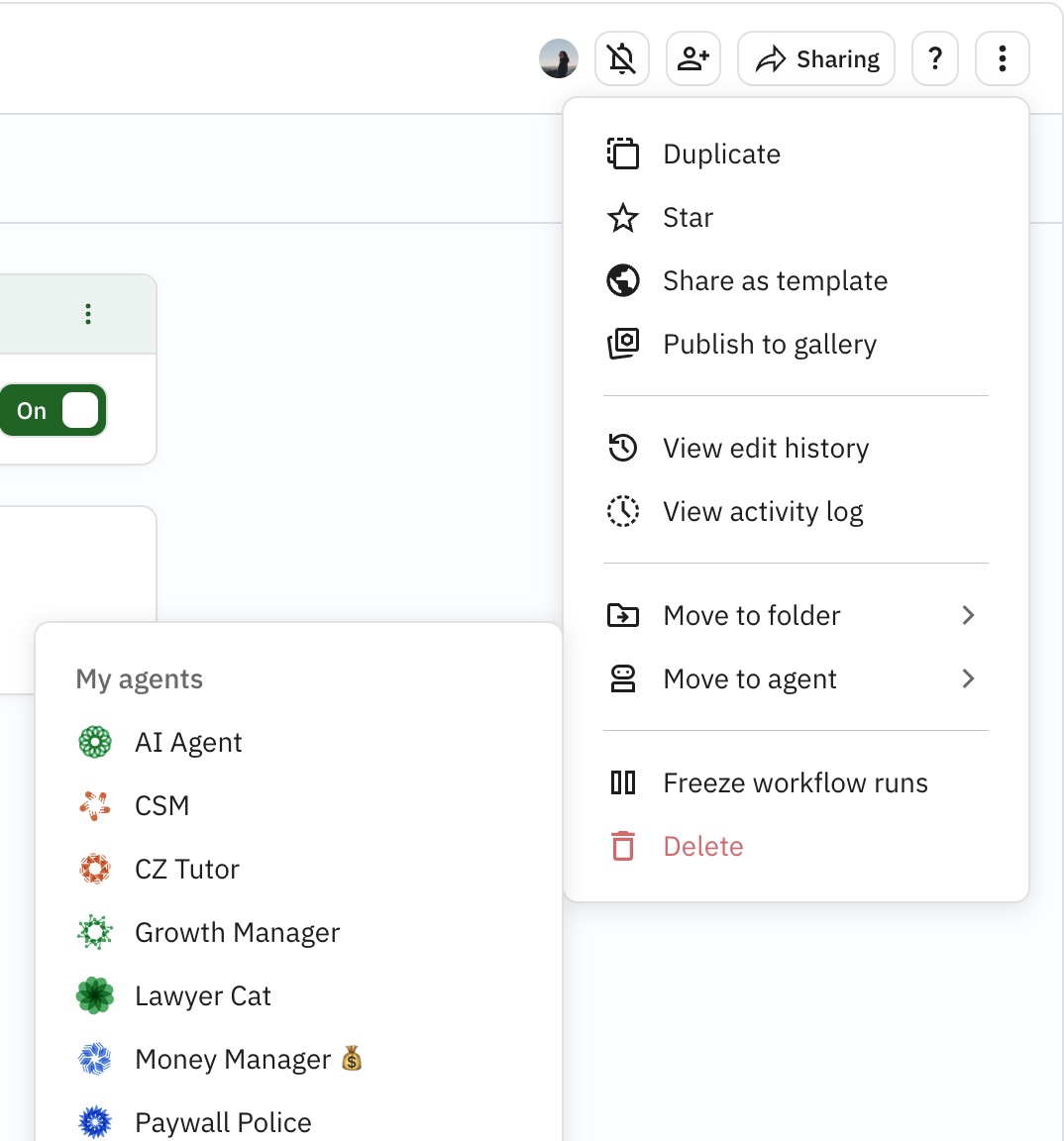Open the Sharing button
The height and width of the screenshot is (1141, 1064).
(x=816, y=59)
